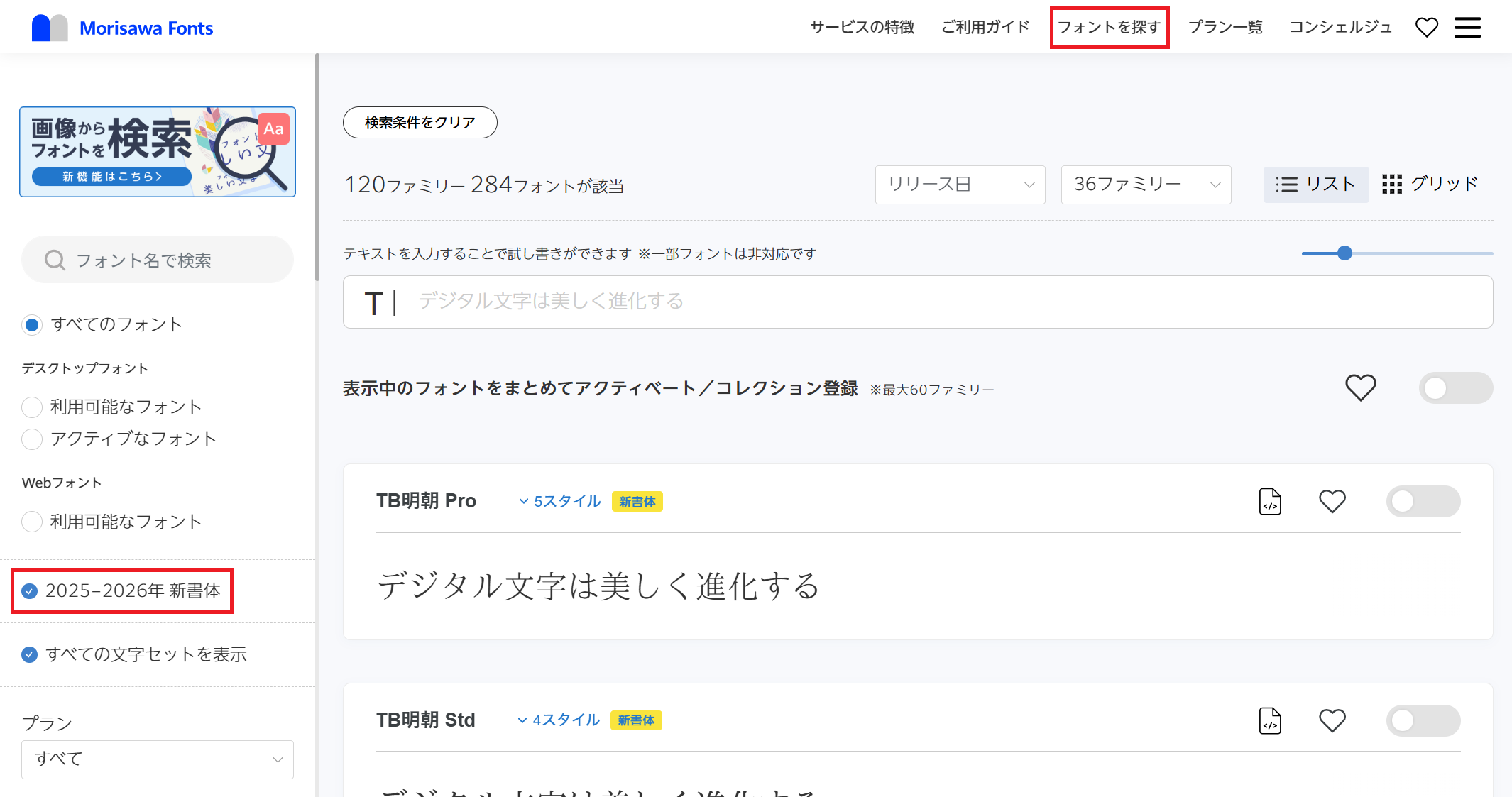
Task: Uncheck 2025–2026年 新書体 filter
Action: pos(30,590)
